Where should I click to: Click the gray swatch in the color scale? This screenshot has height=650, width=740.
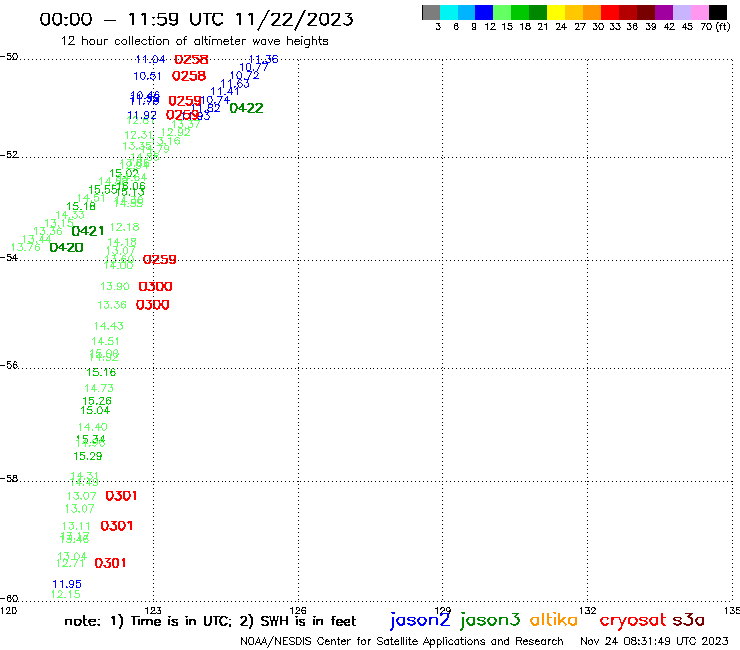click(431, 12)
